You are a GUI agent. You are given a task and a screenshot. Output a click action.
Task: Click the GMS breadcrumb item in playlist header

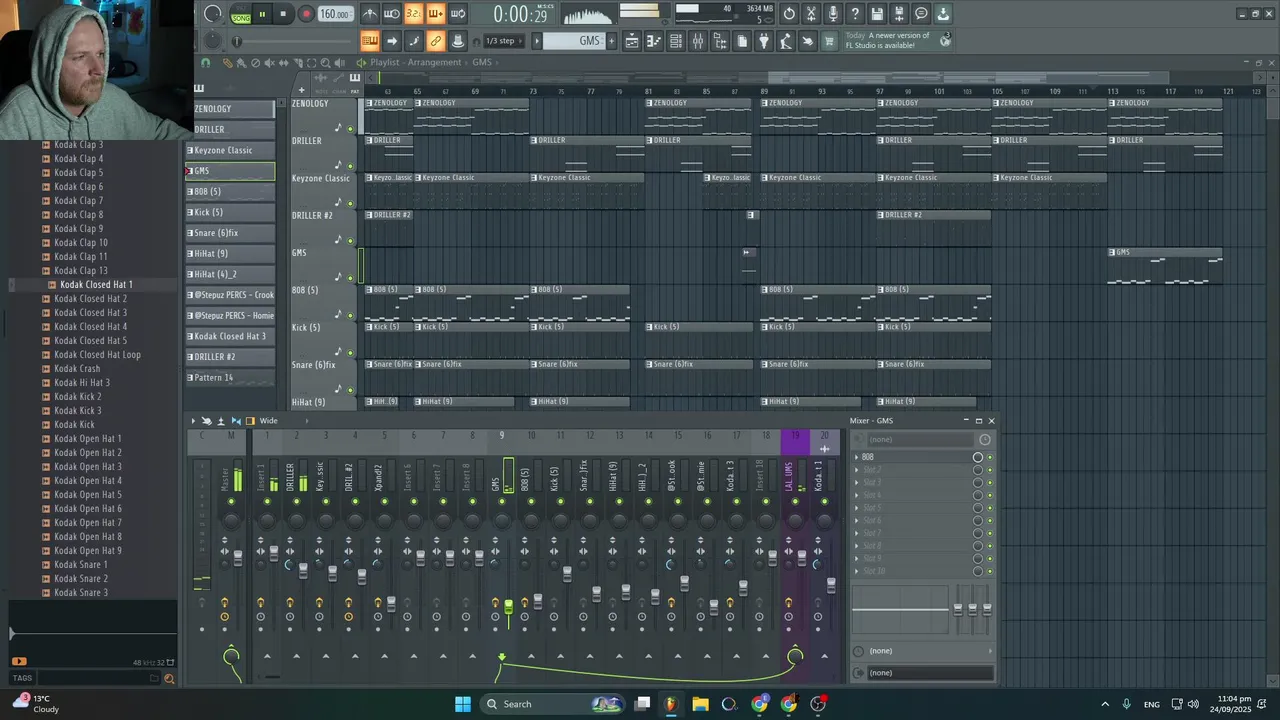point(482,62)
